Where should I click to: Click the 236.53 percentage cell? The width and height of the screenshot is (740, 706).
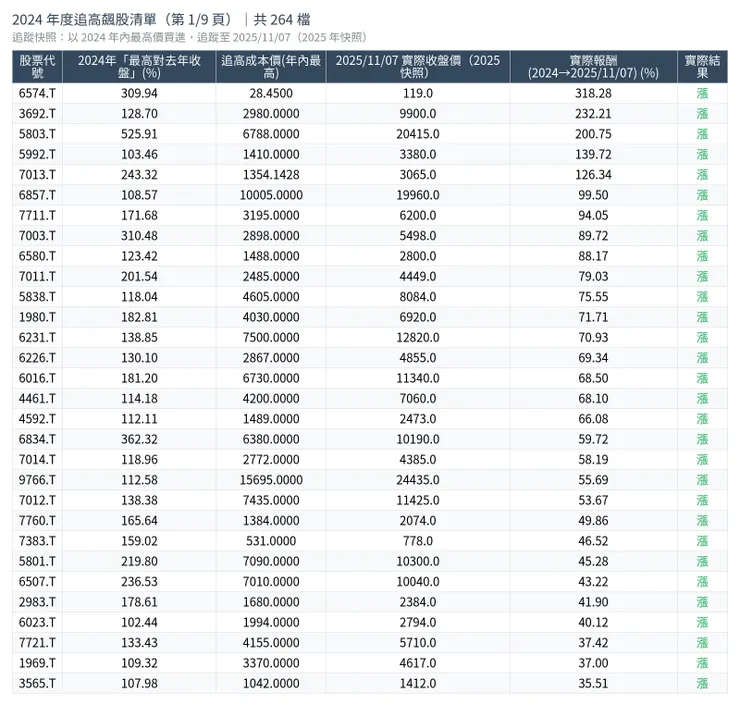(x=139, y=581)
